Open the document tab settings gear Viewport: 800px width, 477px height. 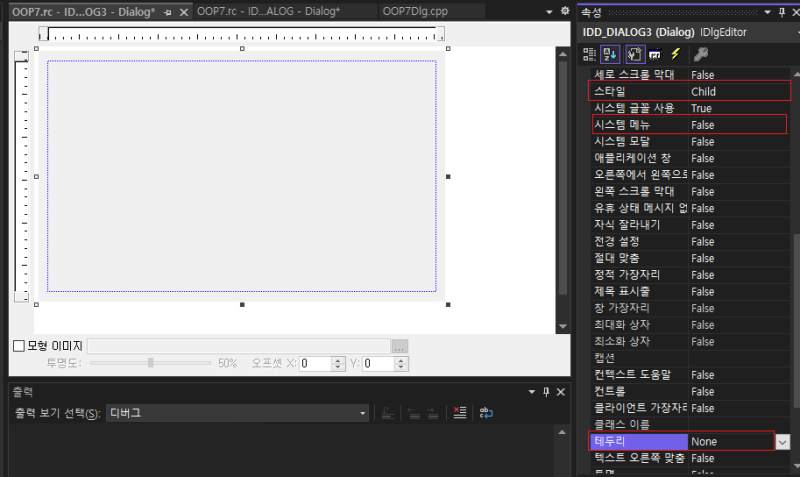565,11
